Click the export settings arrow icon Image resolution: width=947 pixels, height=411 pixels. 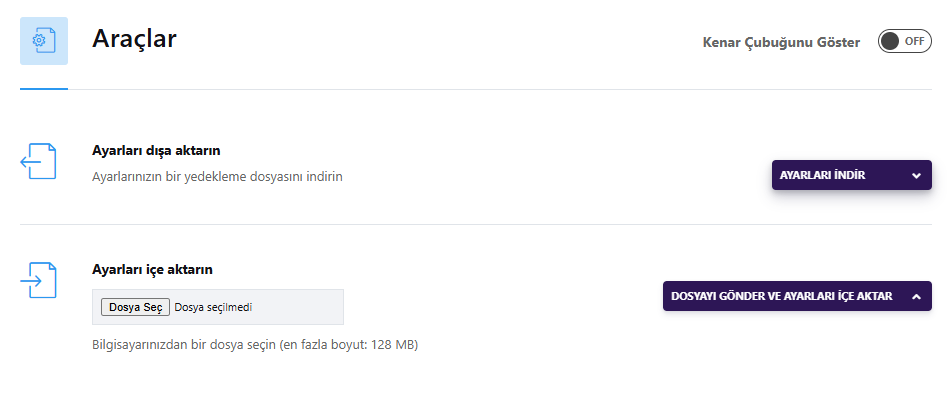click(x=38, y=162)
